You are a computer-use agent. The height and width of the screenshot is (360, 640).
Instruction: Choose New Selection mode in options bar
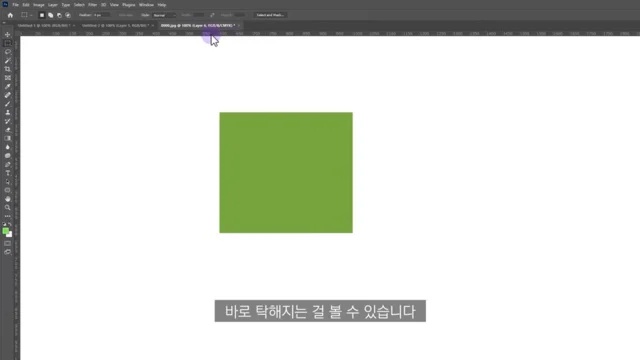pyautogui.click(x=42, y=15)
